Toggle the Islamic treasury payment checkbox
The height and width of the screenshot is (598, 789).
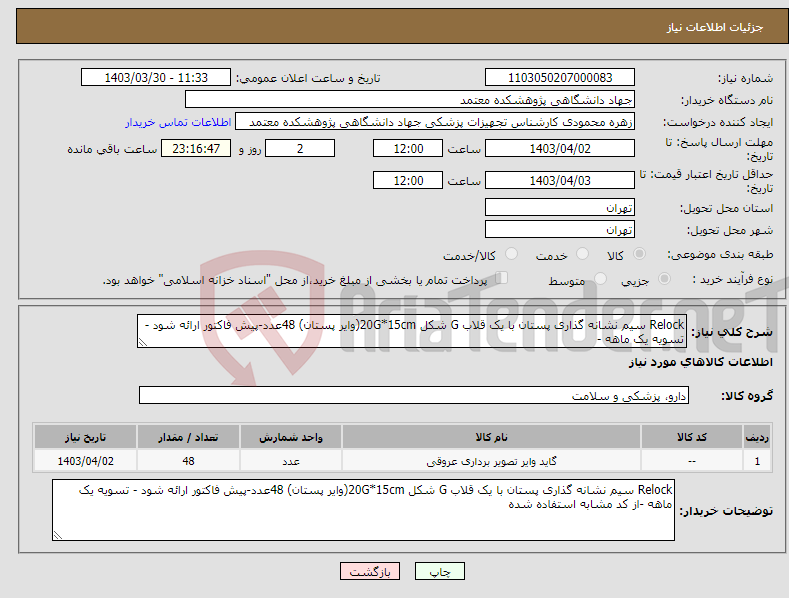coord(502,278)
